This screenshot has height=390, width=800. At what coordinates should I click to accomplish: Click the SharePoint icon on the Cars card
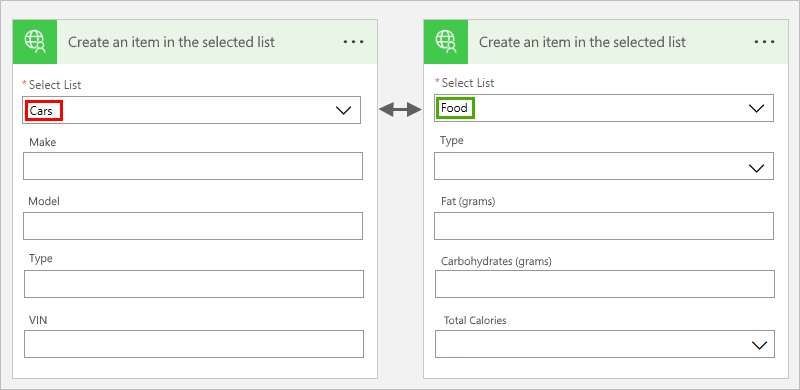point(35,42)
